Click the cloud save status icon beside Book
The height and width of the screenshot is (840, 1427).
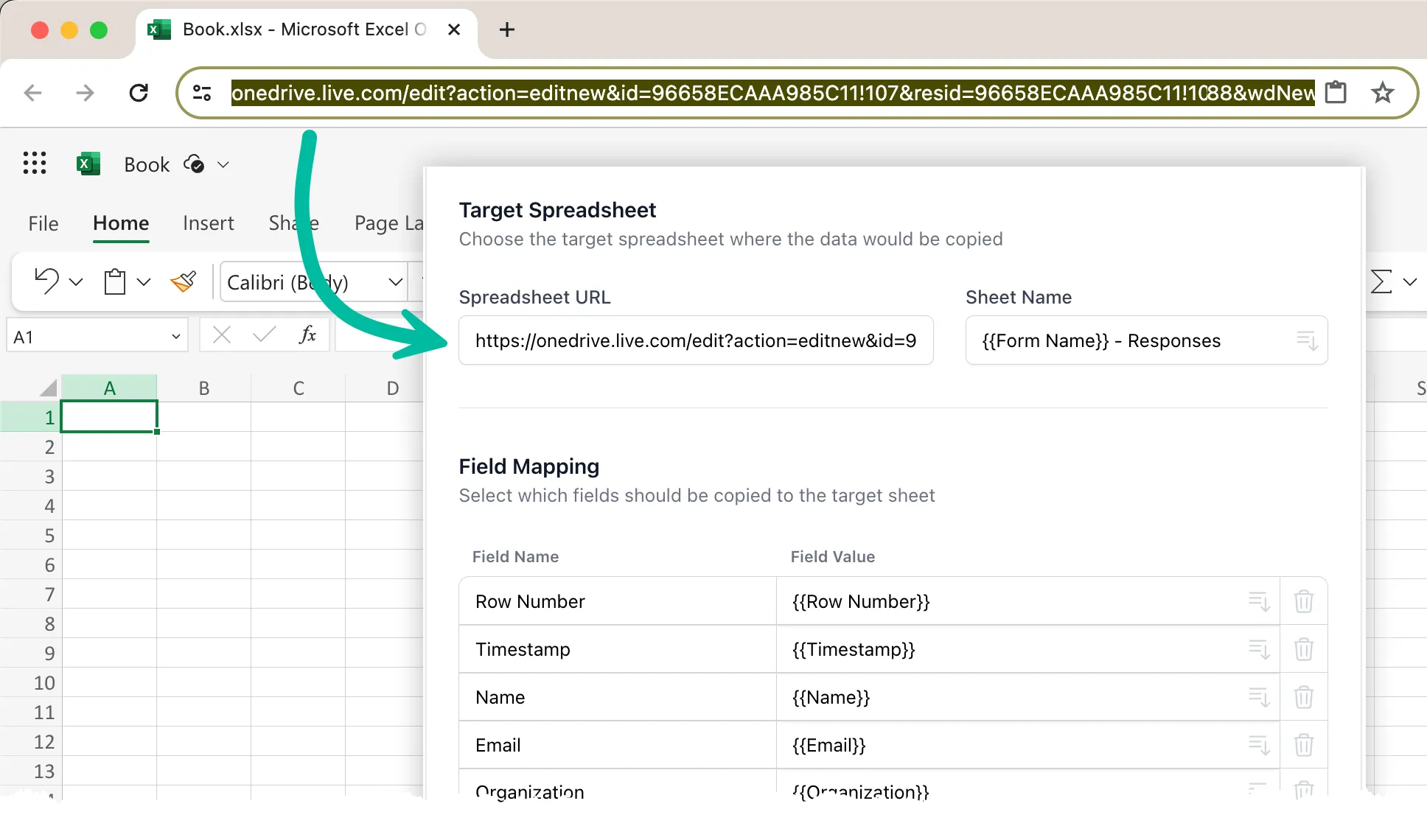[x=194, y=164]
